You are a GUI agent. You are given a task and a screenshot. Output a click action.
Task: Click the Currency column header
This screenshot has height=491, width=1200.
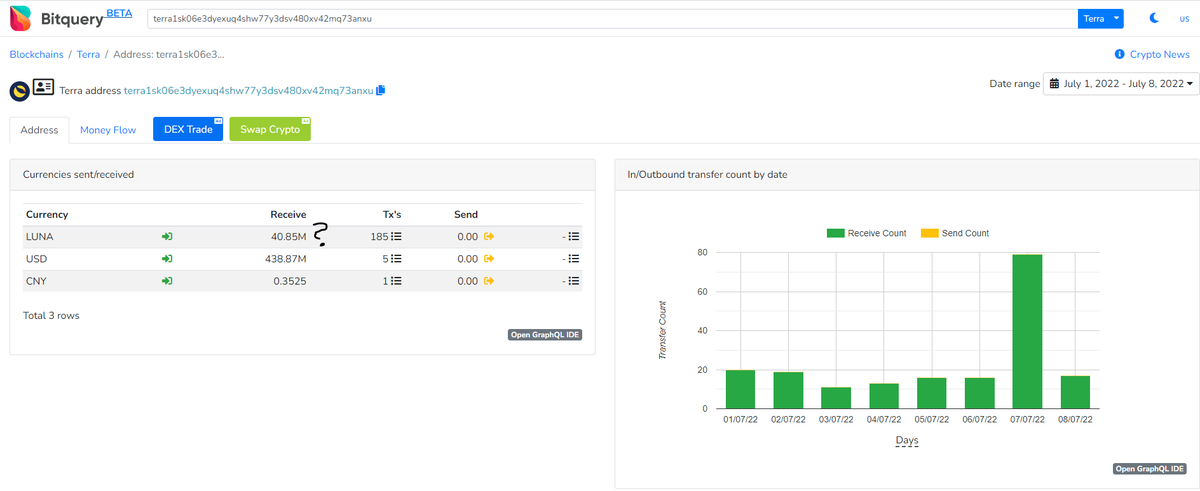pyautogui.click(x=47, y=214)
